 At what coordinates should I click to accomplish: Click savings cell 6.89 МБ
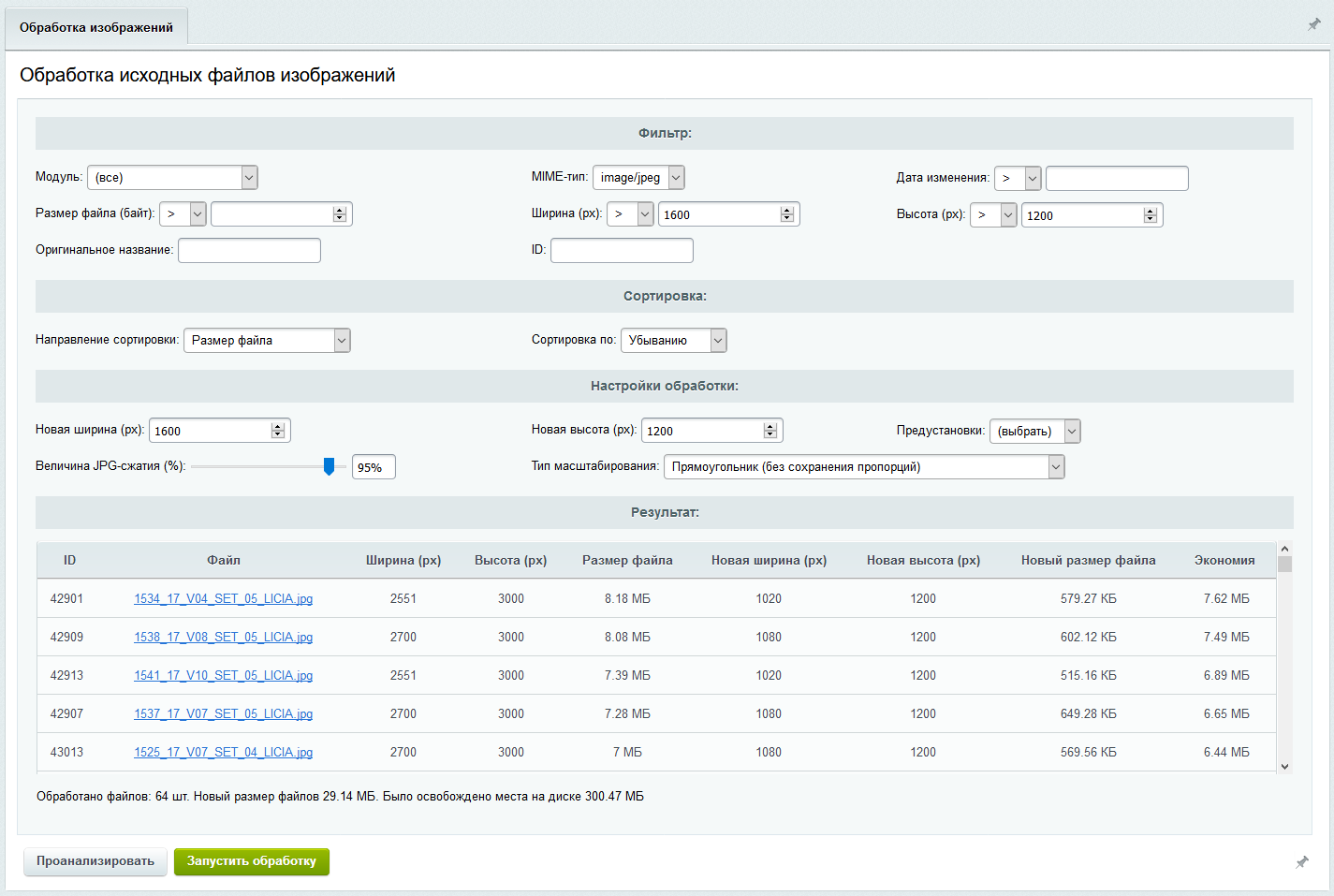pos(1226,675)
